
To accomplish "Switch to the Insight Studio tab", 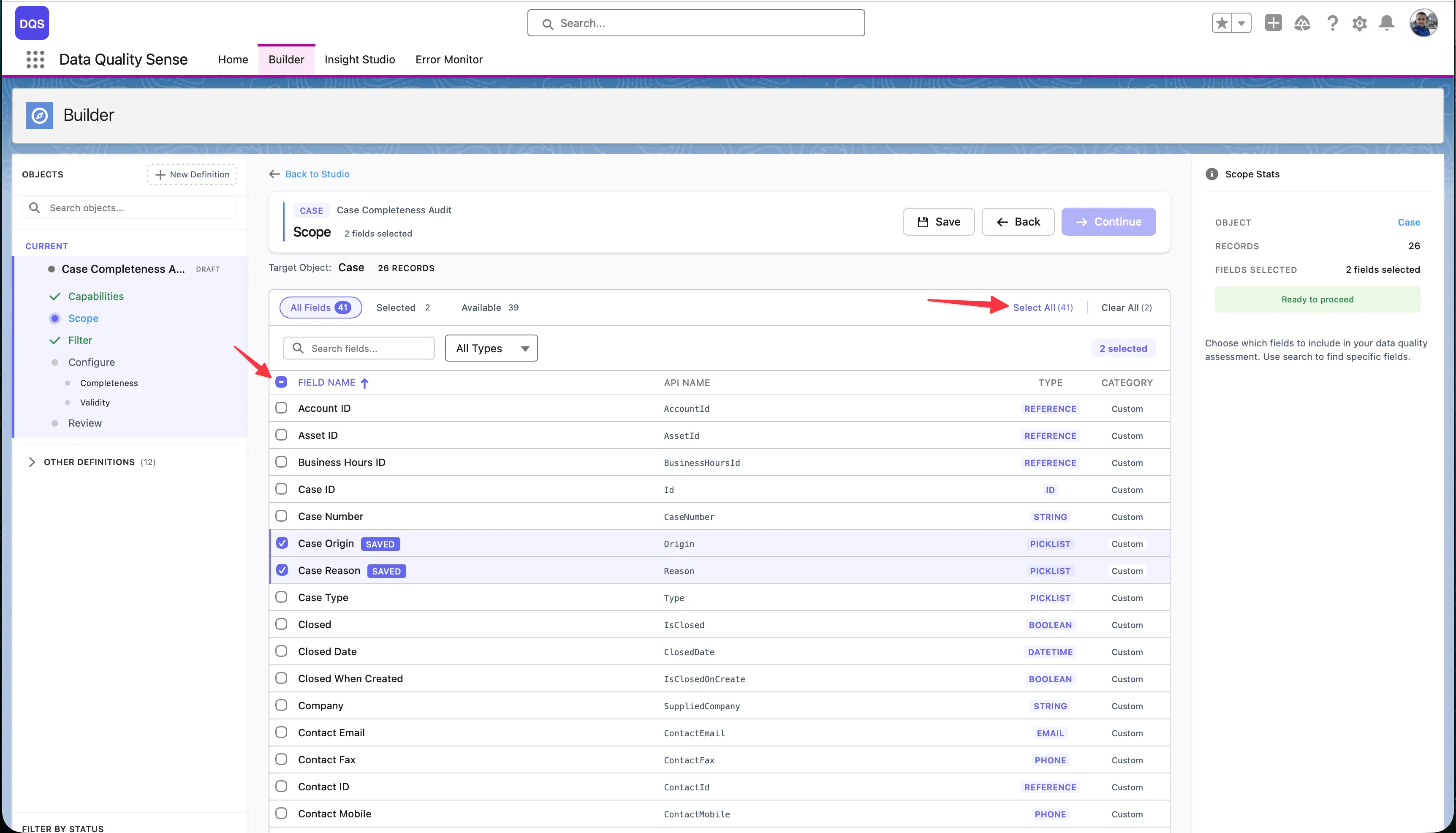I will coord(360,59).
